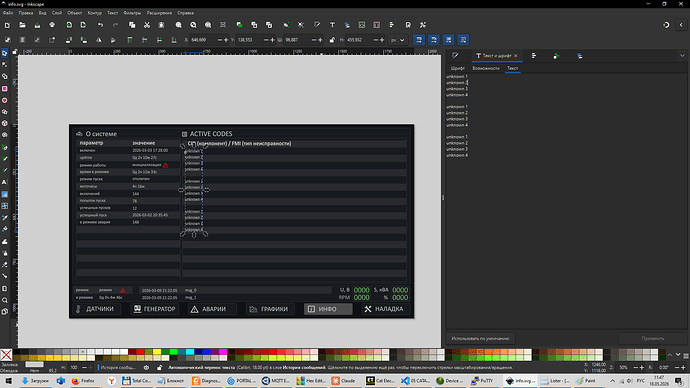Open Firefox from the taskbar
690x388 pixels.
84,381
